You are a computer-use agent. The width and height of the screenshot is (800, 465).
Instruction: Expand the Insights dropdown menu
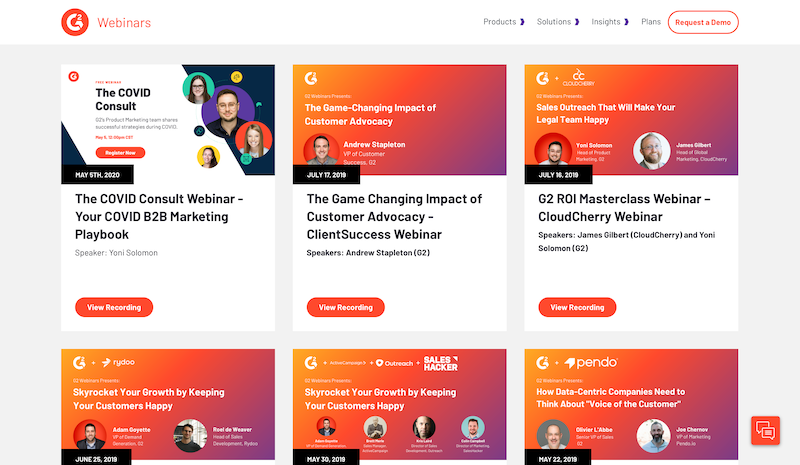pyautogui.click(x=609, y=21)
